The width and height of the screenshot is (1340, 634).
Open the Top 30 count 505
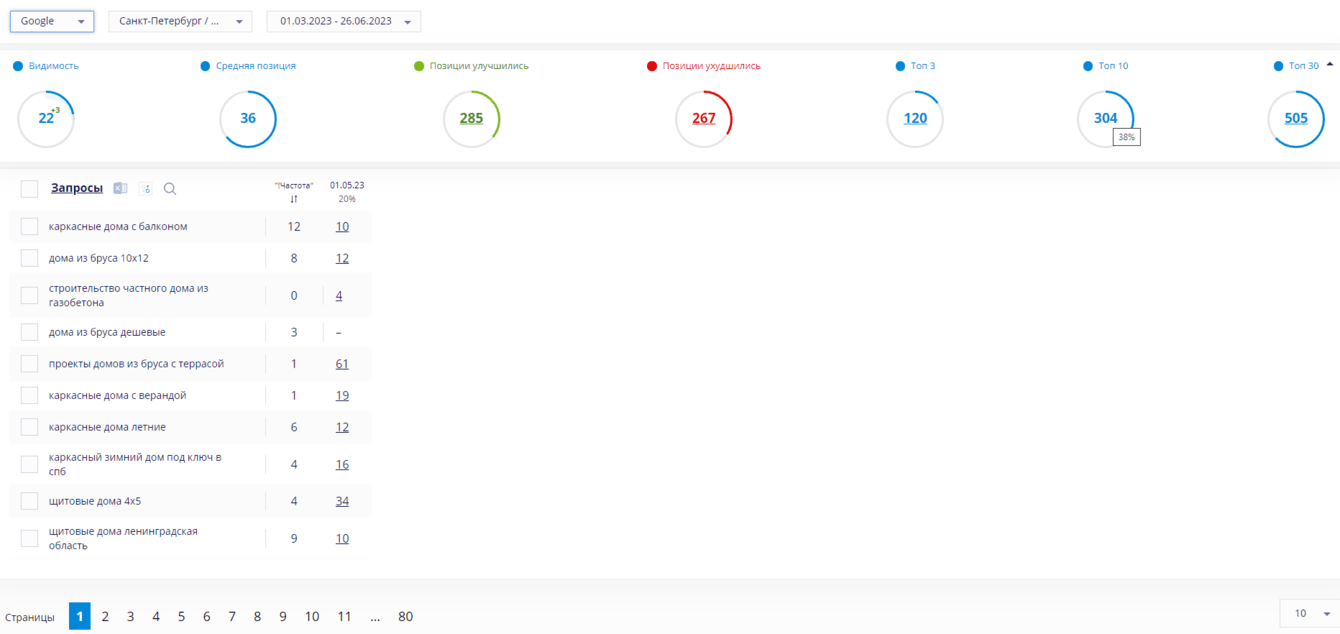click(x=1296, y=118)
